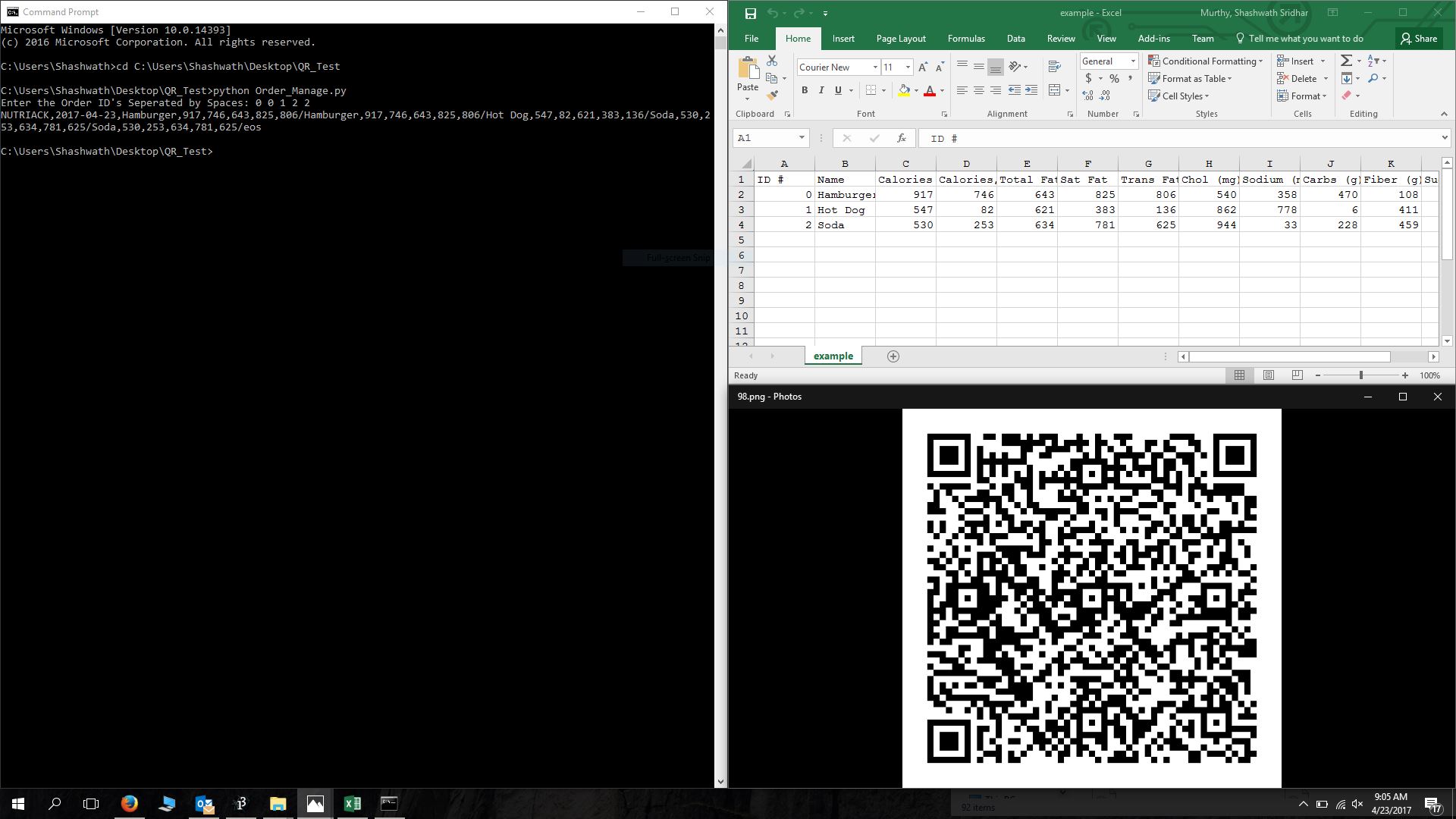Click the Insert Function fx icon
Image resolution: width=1456 pixels, height=819 pixels.
pyautogui.click(x=901, y=138)
